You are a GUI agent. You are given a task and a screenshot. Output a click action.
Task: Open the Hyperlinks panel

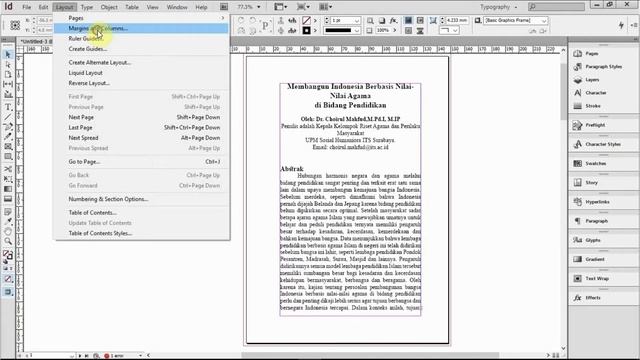591,202
